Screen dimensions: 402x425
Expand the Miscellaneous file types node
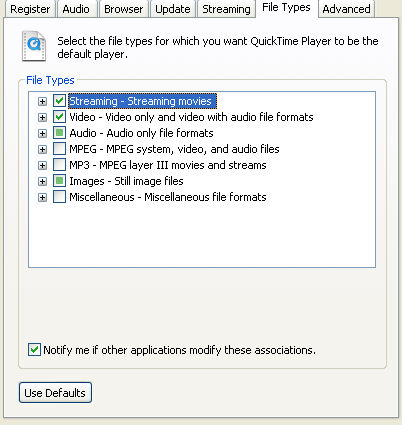point(42,197)
